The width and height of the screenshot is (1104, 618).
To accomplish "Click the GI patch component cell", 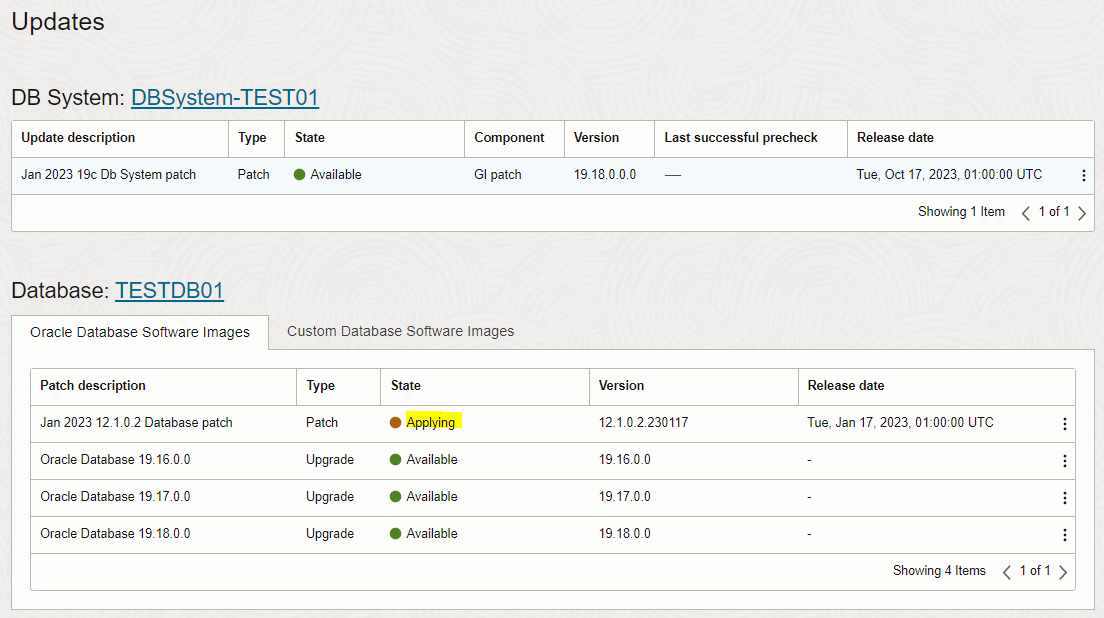I will [x=498, y=175].
